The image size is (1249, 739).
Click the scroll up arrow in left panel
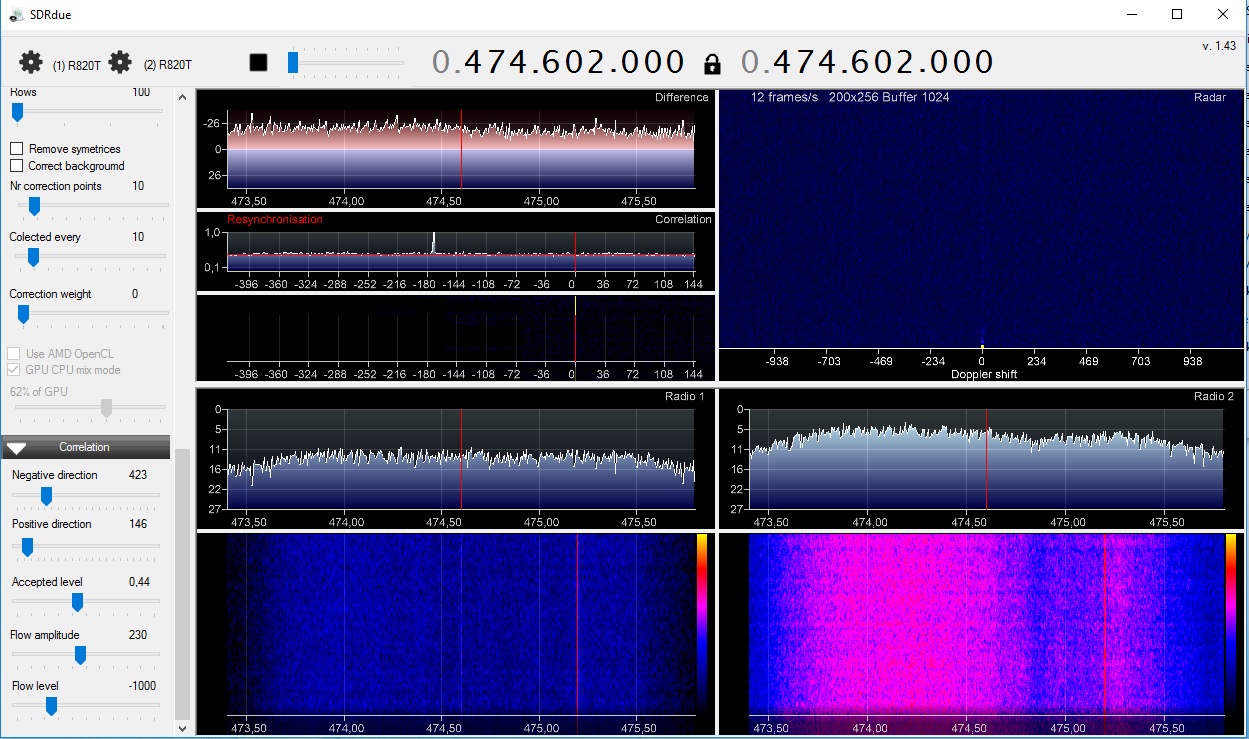click(182, 98)
